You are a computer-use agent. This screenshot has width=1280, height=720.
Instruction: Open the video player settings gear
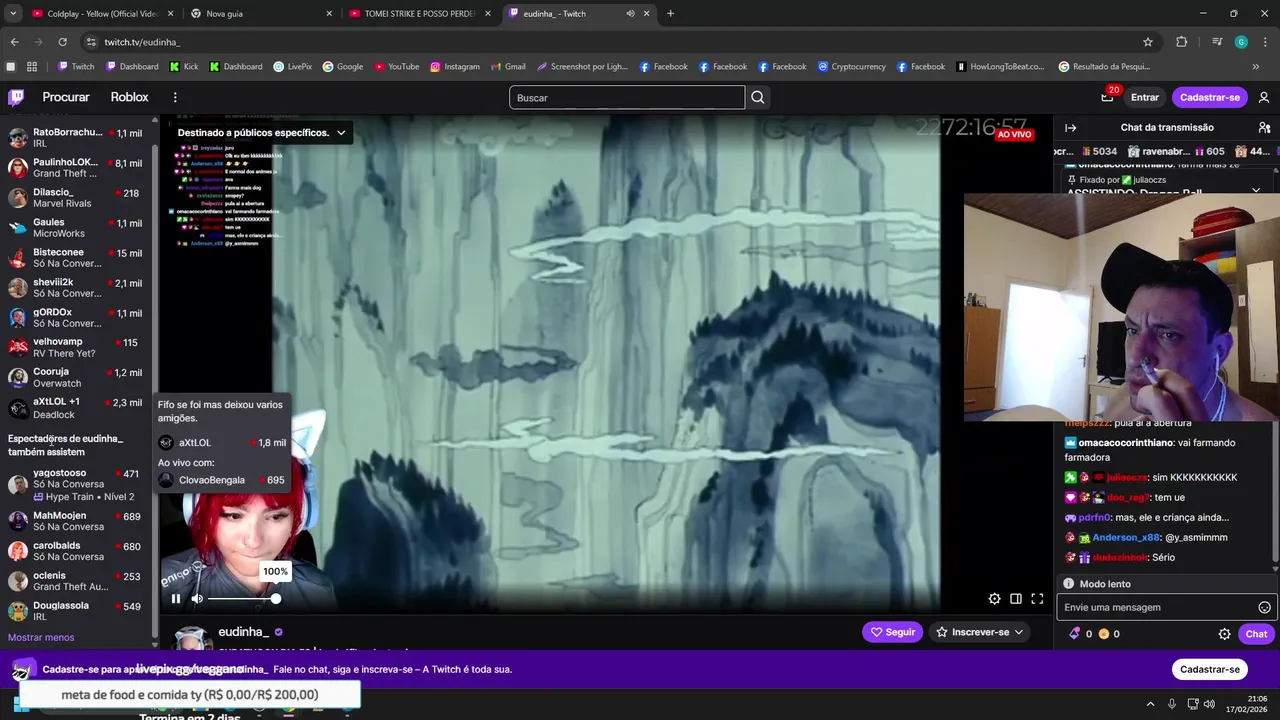994,599
